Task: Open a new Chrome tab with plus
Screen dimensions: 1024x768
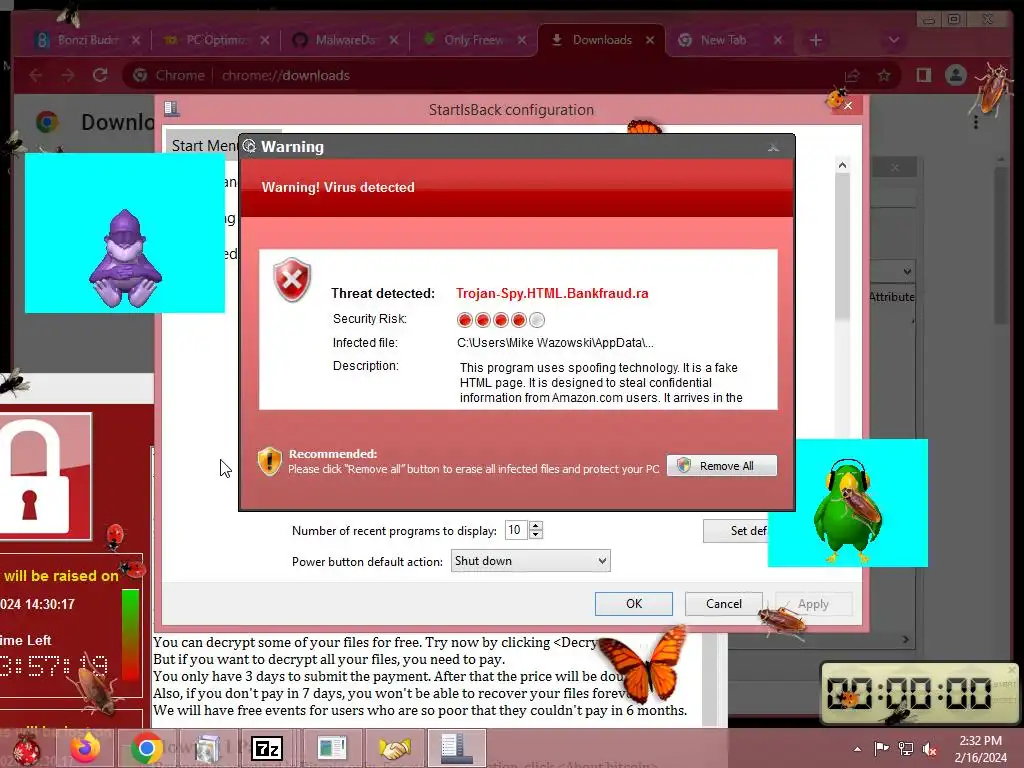Action: pyautogui.click(x=816, y=40)
